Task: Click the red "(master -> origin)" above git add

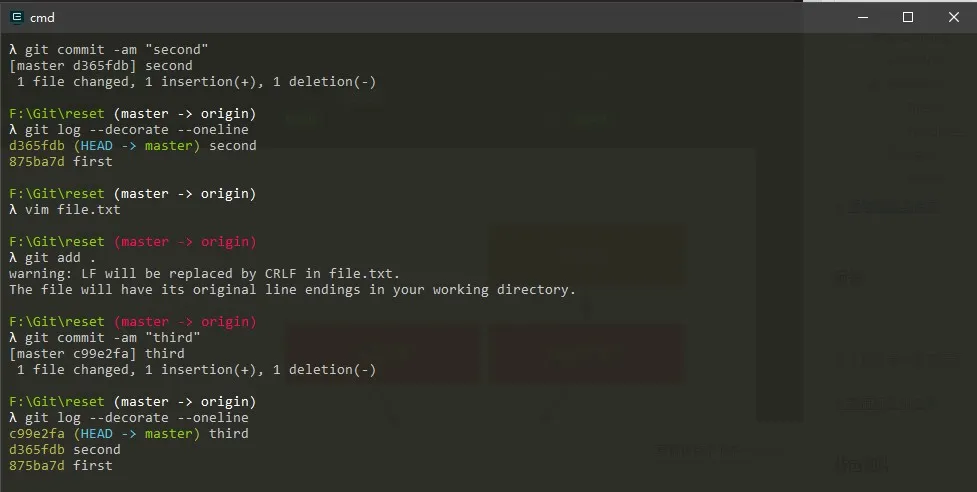Action: 185,242
